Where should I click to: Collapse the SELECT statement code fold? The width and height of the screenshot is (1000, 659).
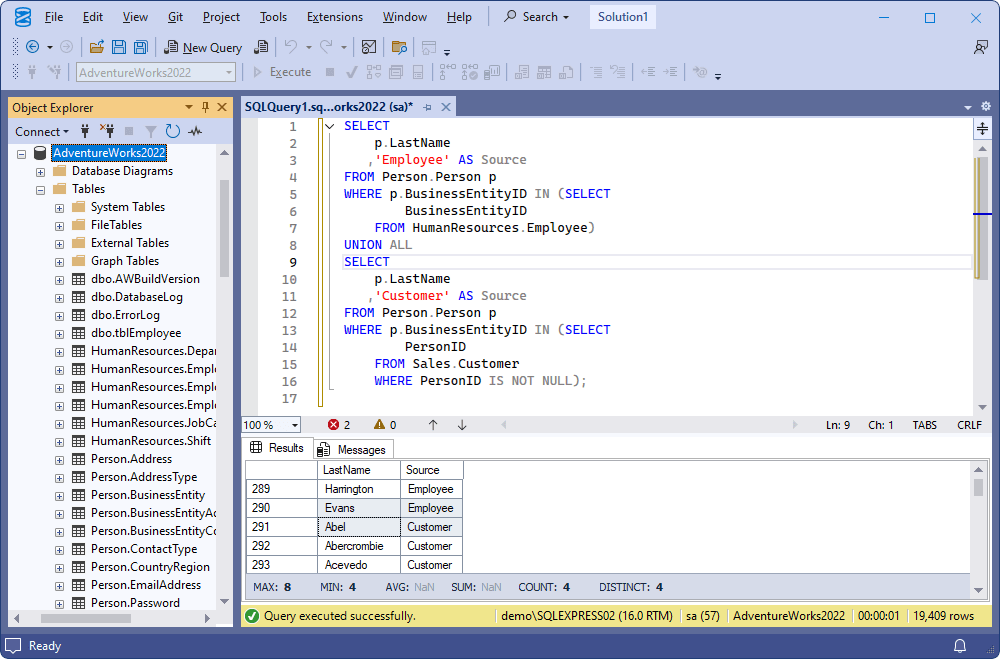(330, 126)
